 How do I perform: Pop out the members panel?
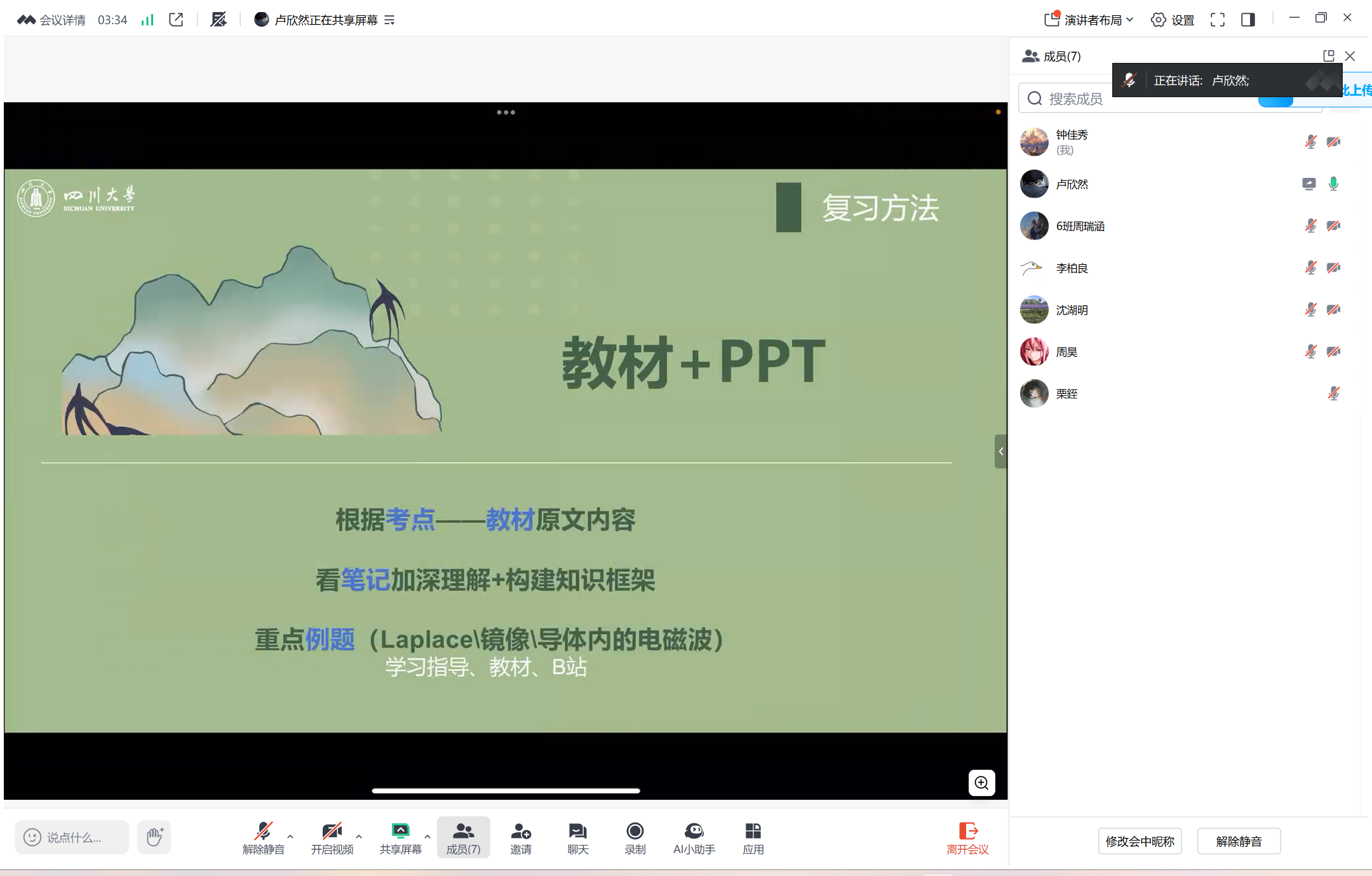click(1328, 56)
